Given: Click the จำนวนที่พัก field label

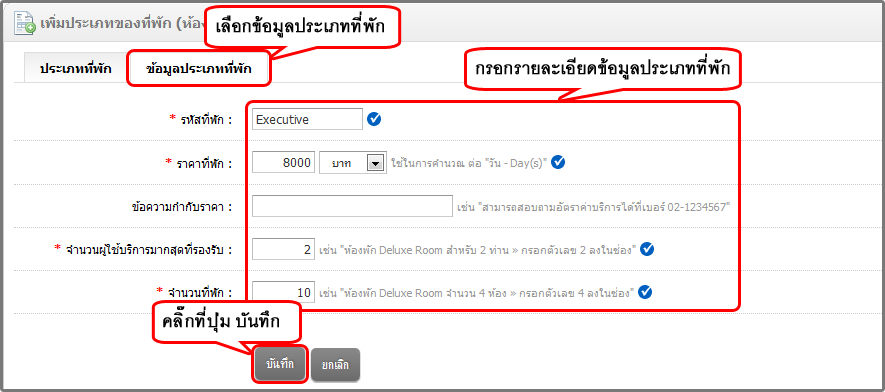Looking at the screenshot, I should (199, 293).
